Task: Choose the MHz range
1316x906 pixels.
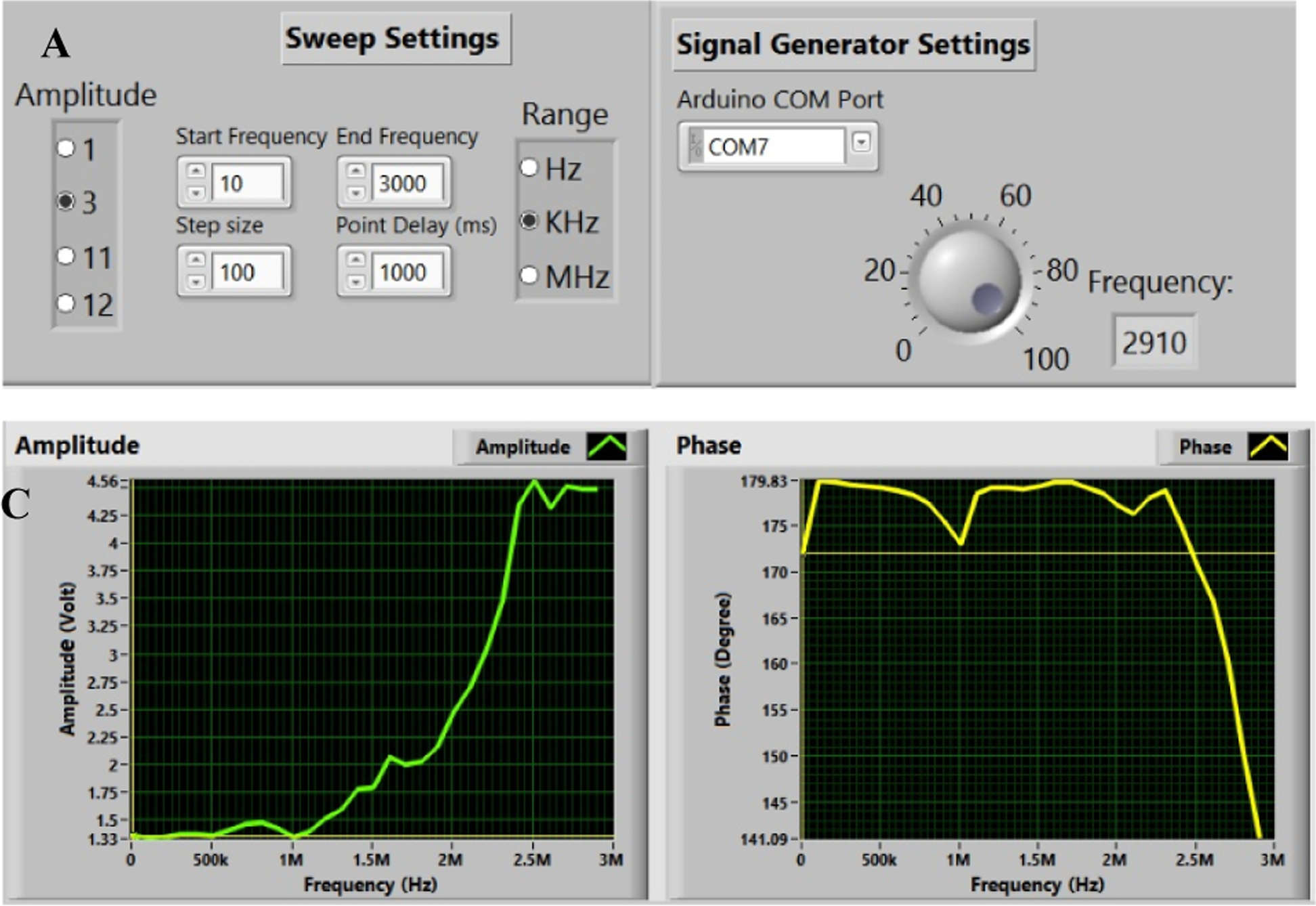Action: pos(529,275)
